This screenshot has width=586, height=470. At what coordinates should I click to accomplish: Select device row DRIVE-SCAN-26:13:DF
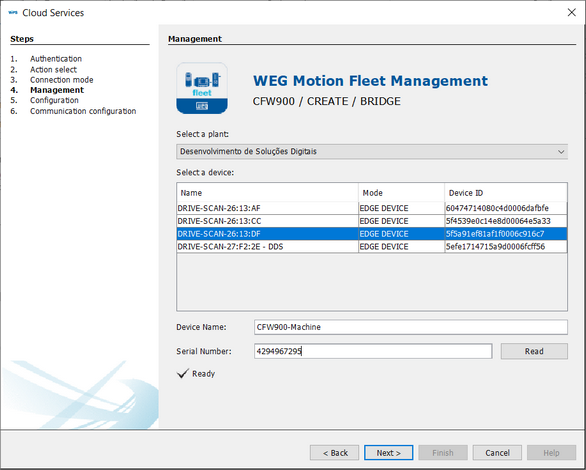[x=372, y=234]
